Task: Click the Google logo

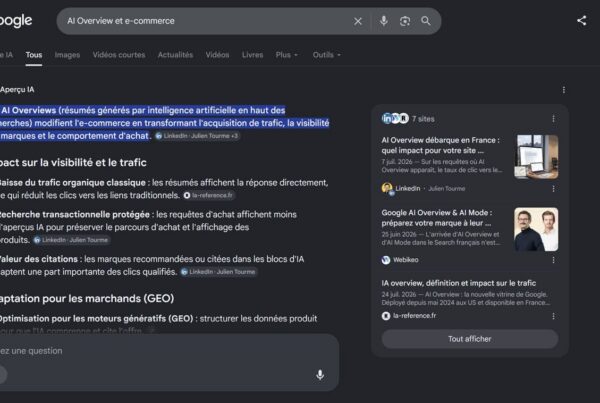Action: click(x=16, y=21)
